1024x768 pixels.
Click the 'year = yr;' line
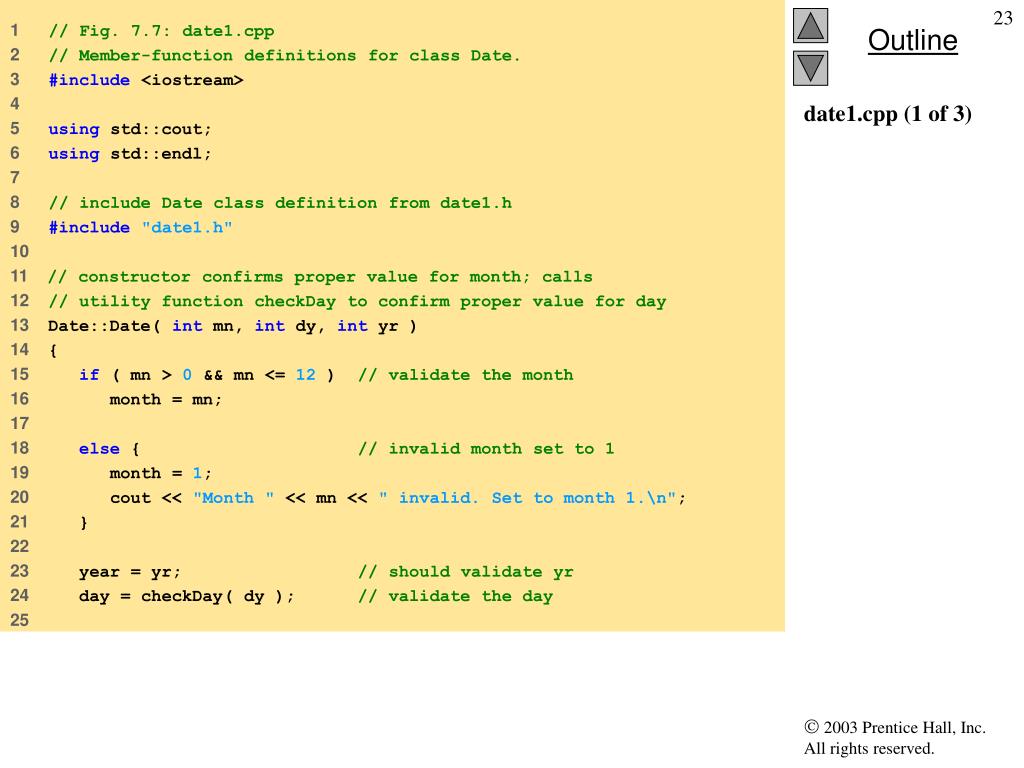coord(130,572)
